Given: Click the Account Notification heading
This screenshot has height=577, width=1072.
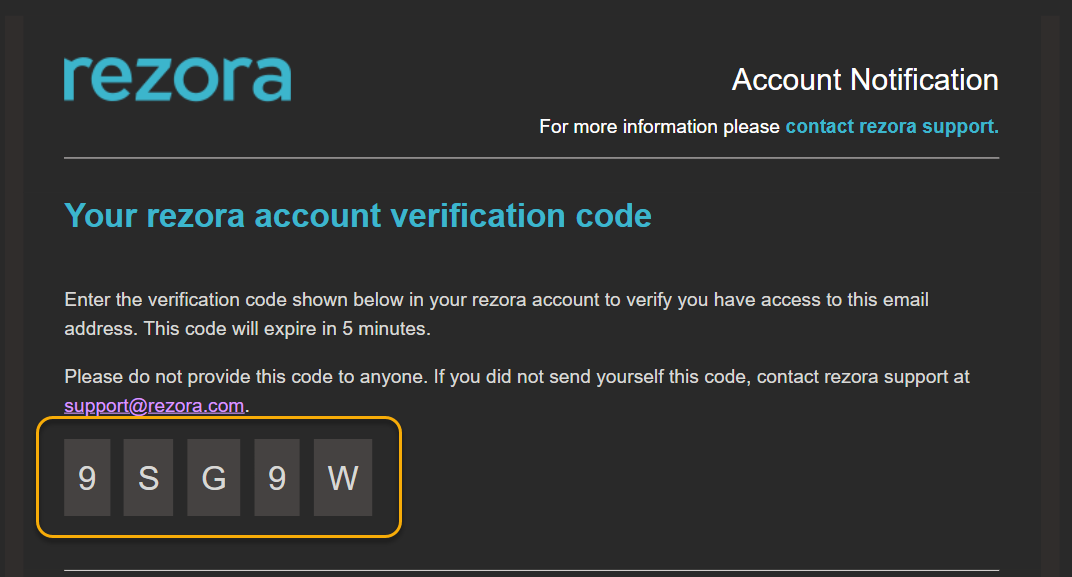Looking at the screenshot, I should click(865, 80).
